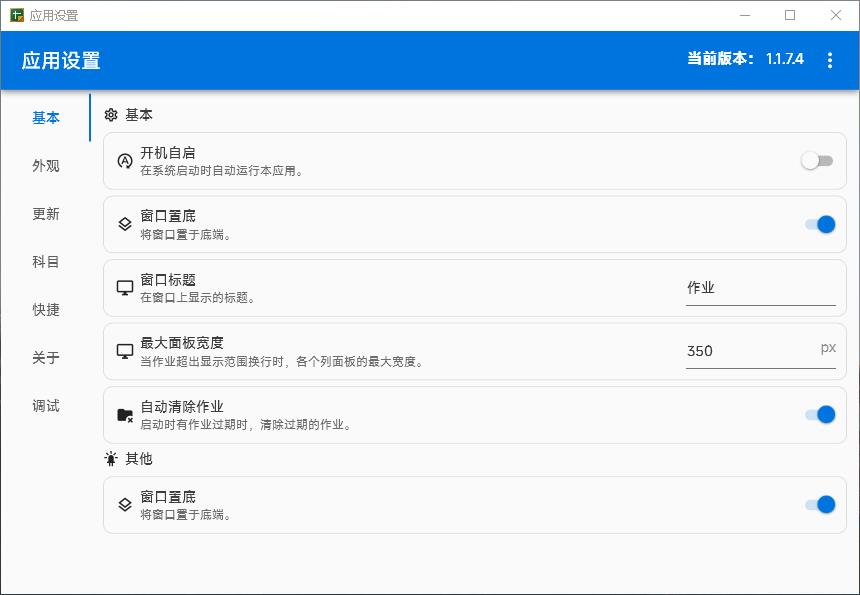Go to the 快捷 tab
The height and width of the screenshot is (595, 860).
pyautogui.click(x=46, y=310)
